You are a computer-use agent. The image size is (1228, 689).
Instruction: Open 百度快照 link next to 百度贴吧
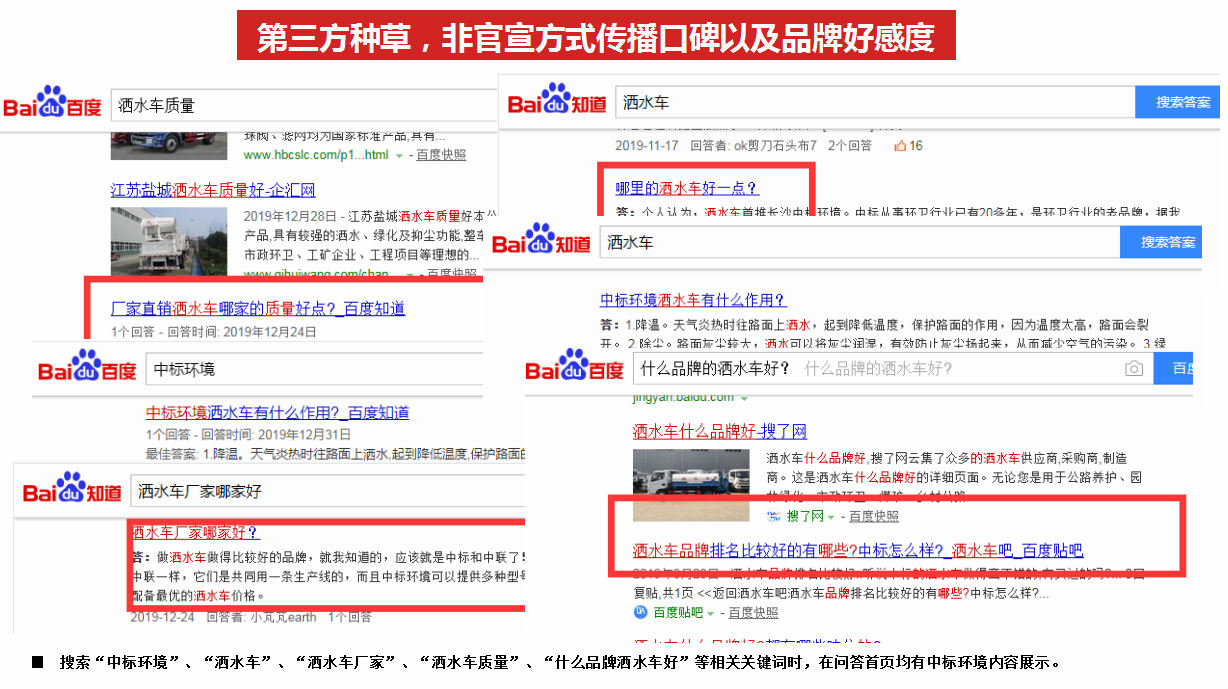click(x=754, y=613)
